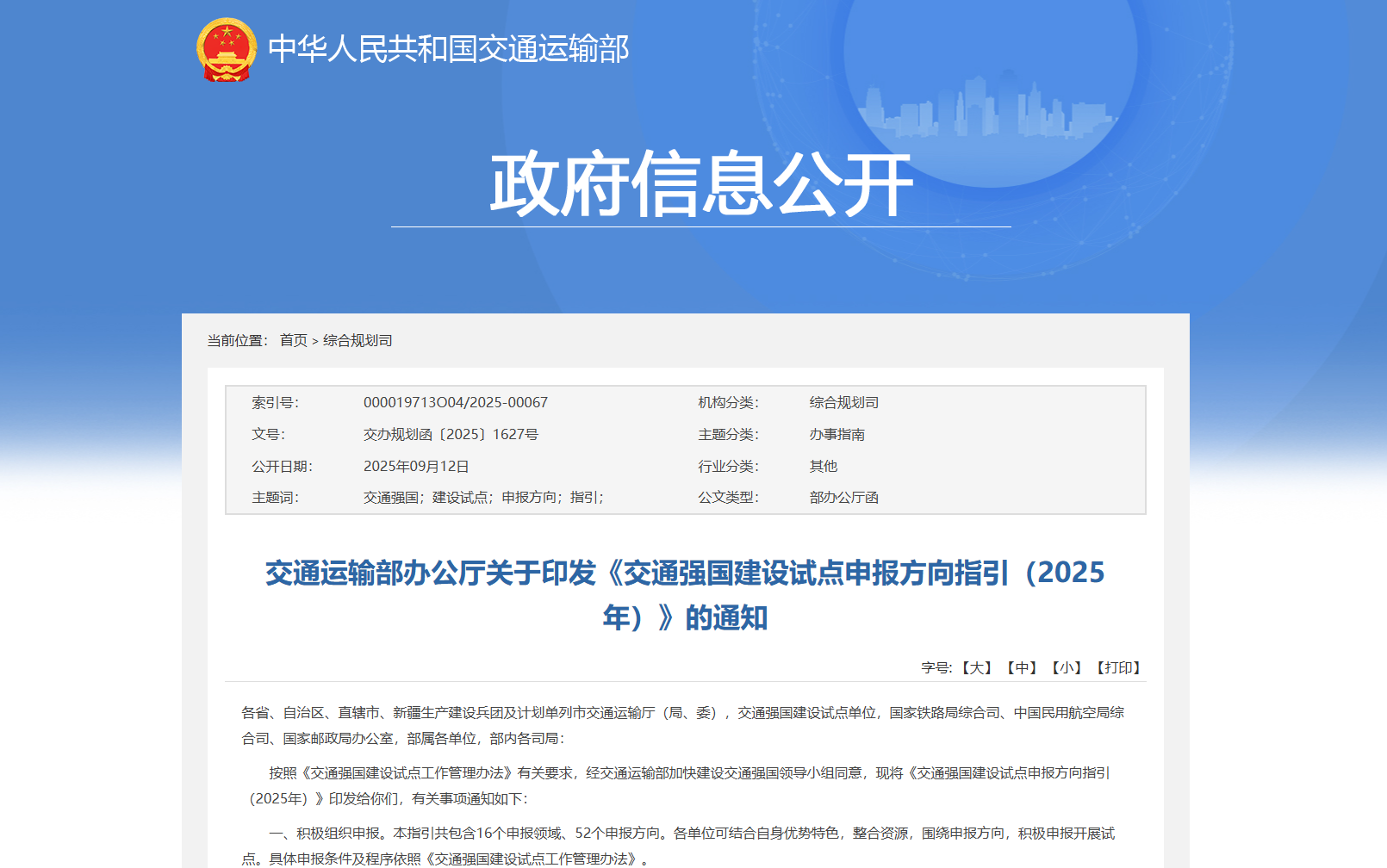Click the 打印 print button
This screenshot has height=868, width=1387.
(x=1119, y=668)
